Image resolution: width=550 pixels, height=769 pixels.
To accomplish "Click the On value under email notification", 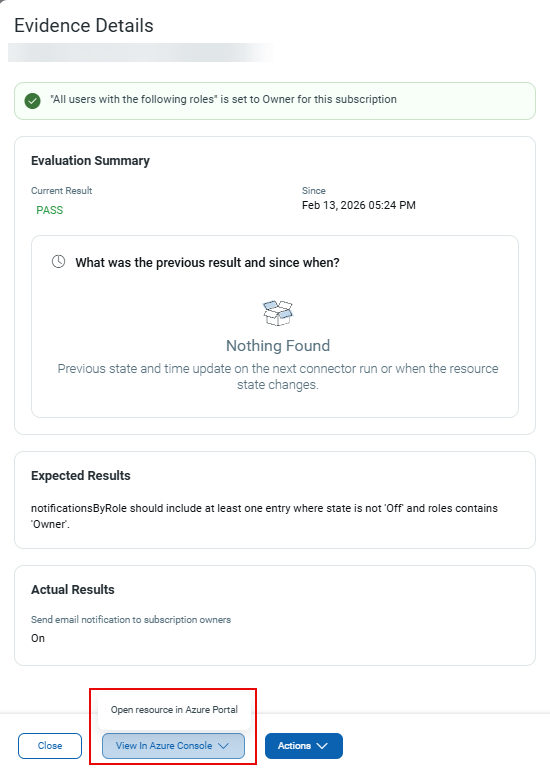I will (x=38, y=638).
